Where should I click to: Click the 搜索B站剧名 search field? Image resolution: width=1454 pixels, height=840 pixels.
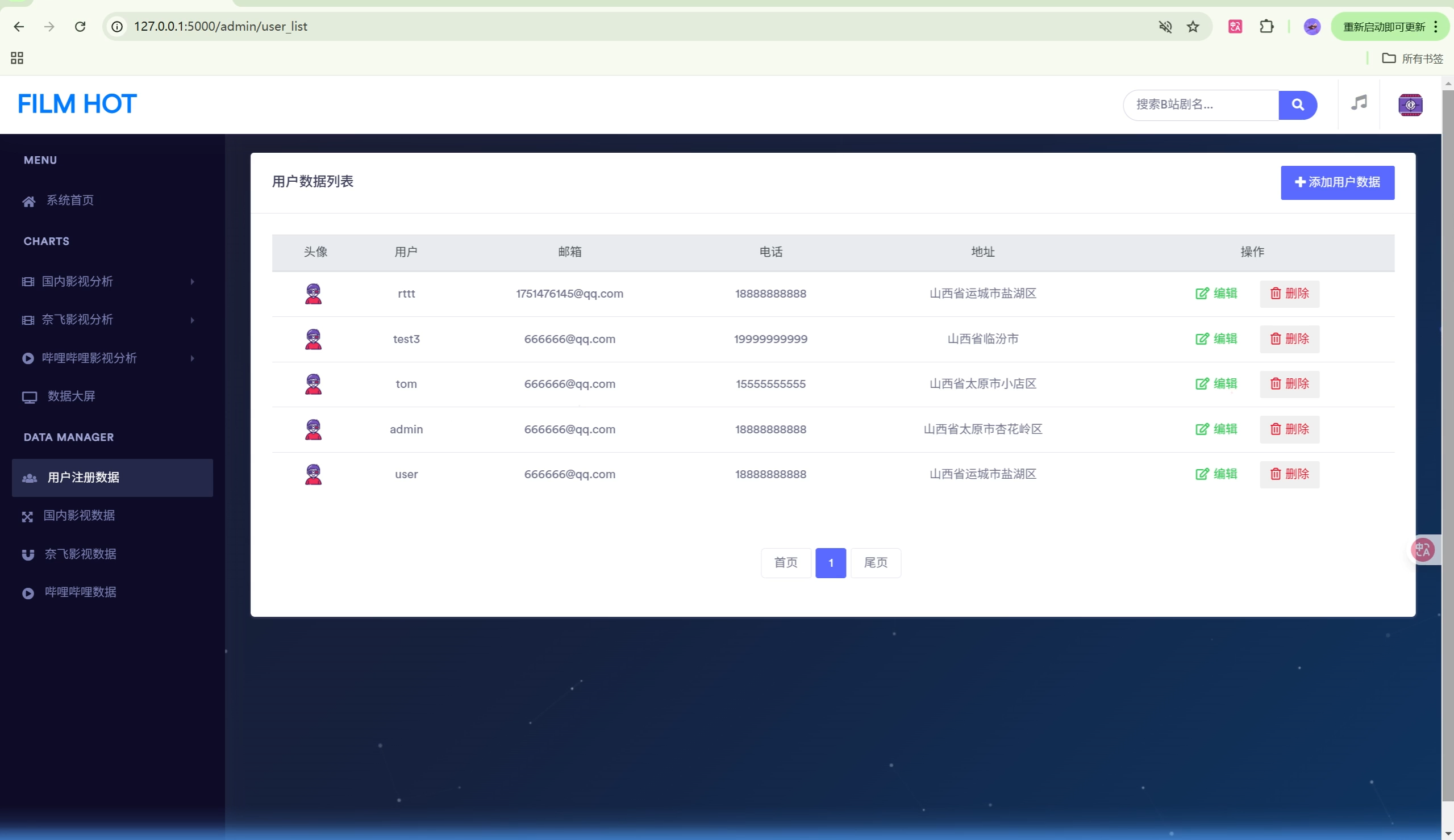(x=1200, y=105)
